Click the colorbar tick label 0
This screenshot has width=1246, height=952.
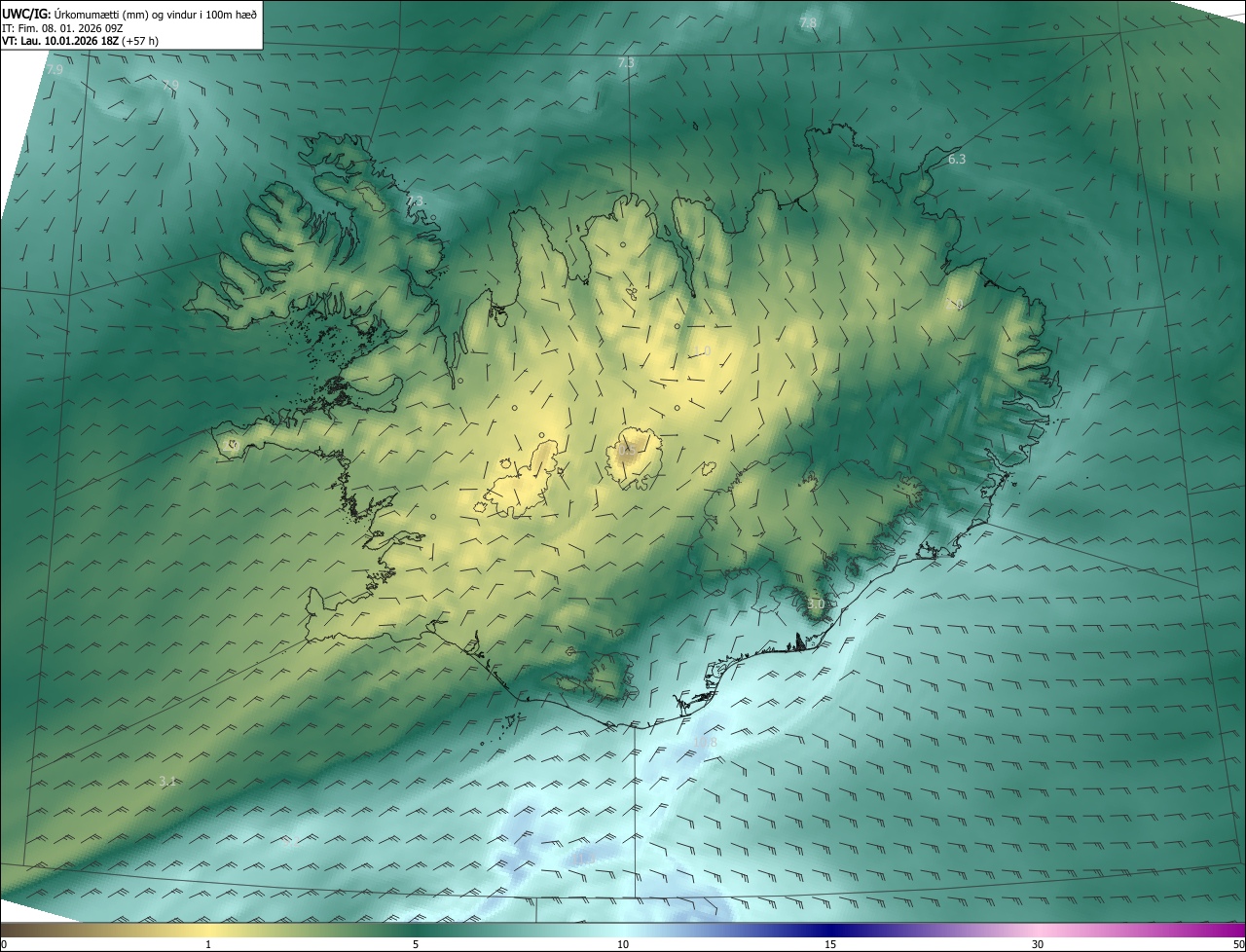[x=4, y=944]
